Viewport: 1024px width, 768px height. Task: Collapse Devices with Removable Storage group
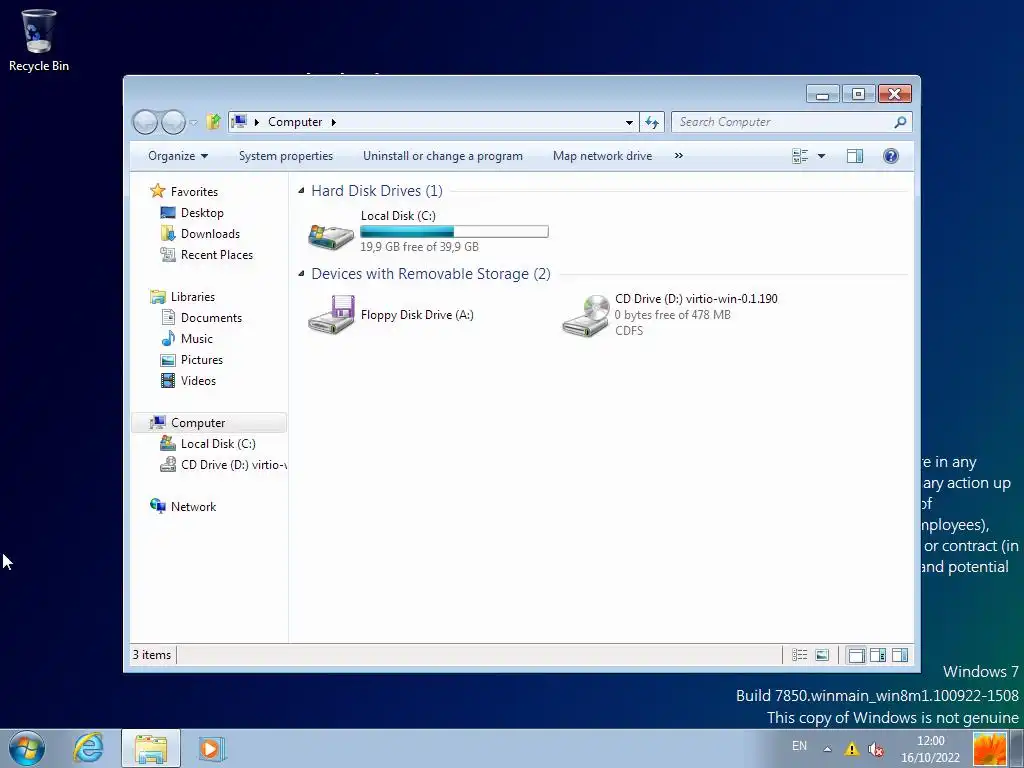tap(301, 274)
